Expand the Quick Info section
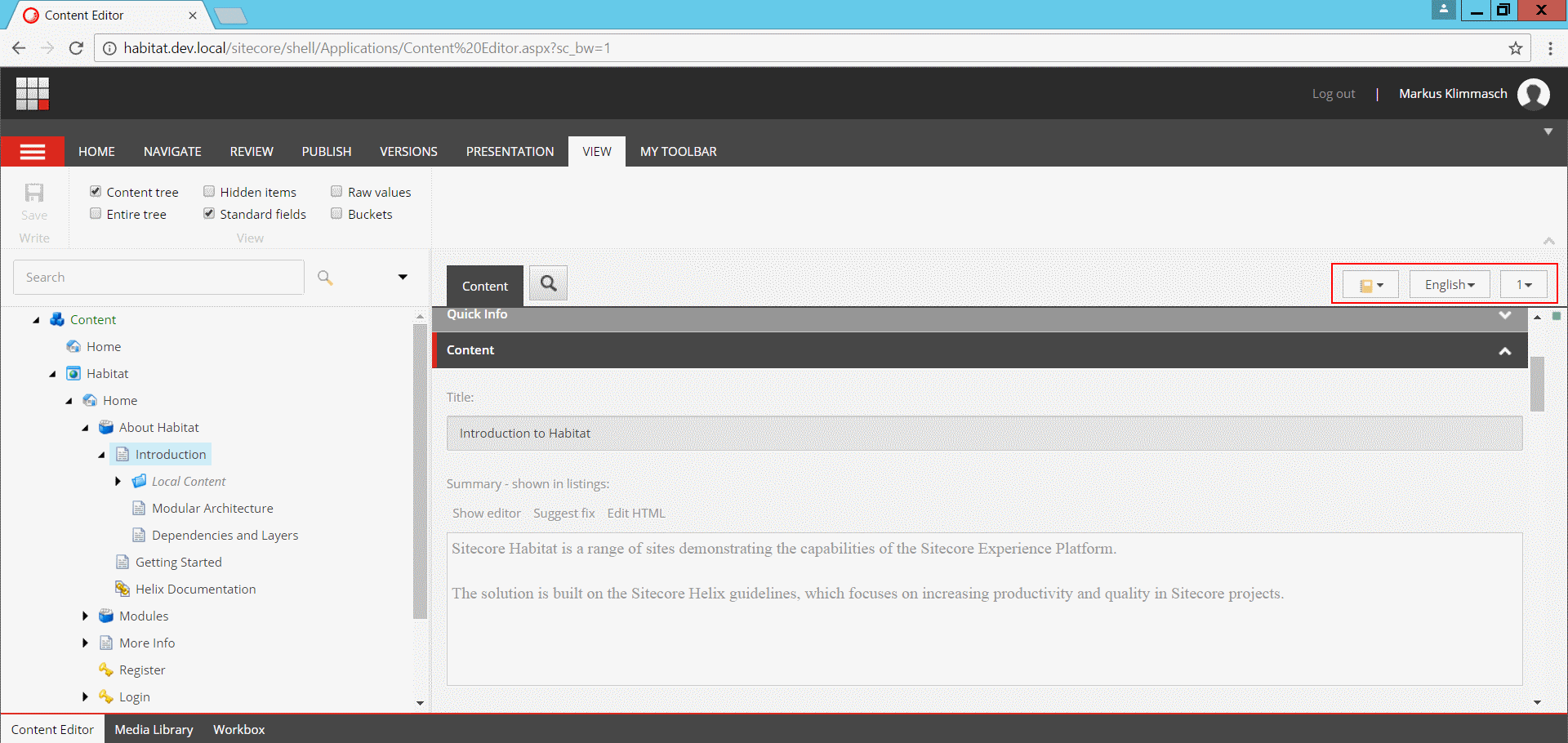Screen dimensions: 1568x743 click(x=1505, y=315)
